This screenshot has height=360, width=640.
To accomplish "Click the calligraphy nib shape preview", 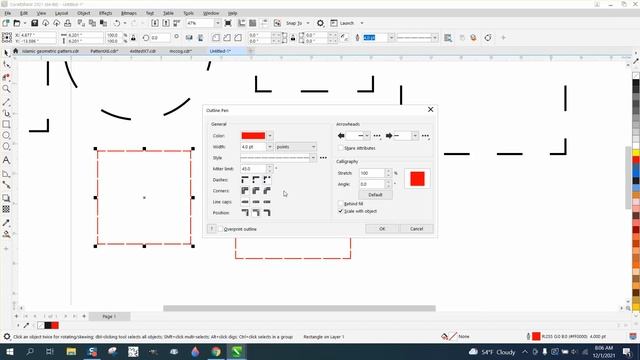I will [417, 179].
